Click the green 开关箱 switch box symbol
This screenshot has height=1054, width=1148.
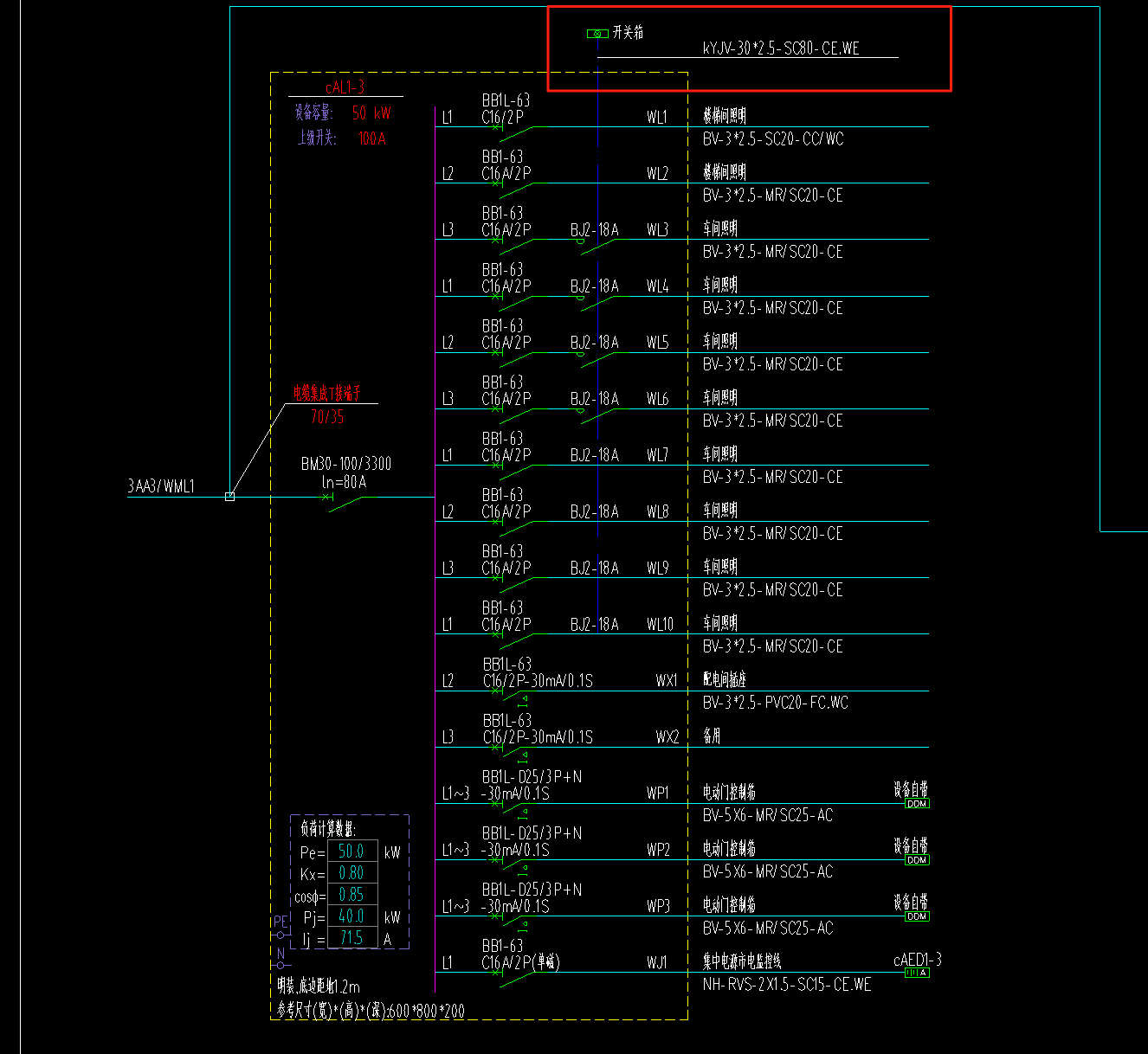tap(597, 34)
